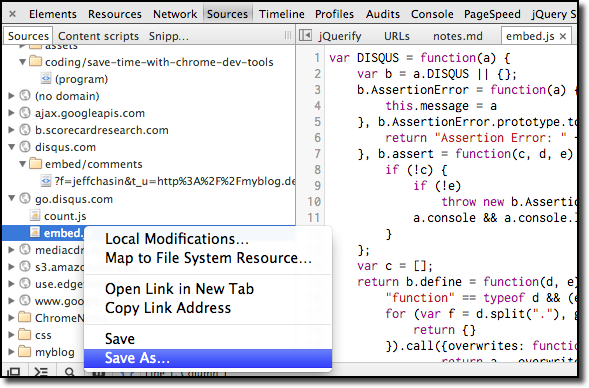Toggle the navigator sidebar hide icon

[x=305, y=36]
